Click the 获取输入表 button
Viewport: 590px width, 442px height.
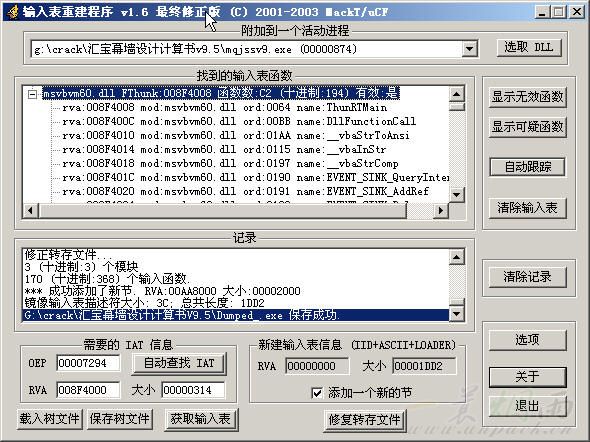click(201, 419)
